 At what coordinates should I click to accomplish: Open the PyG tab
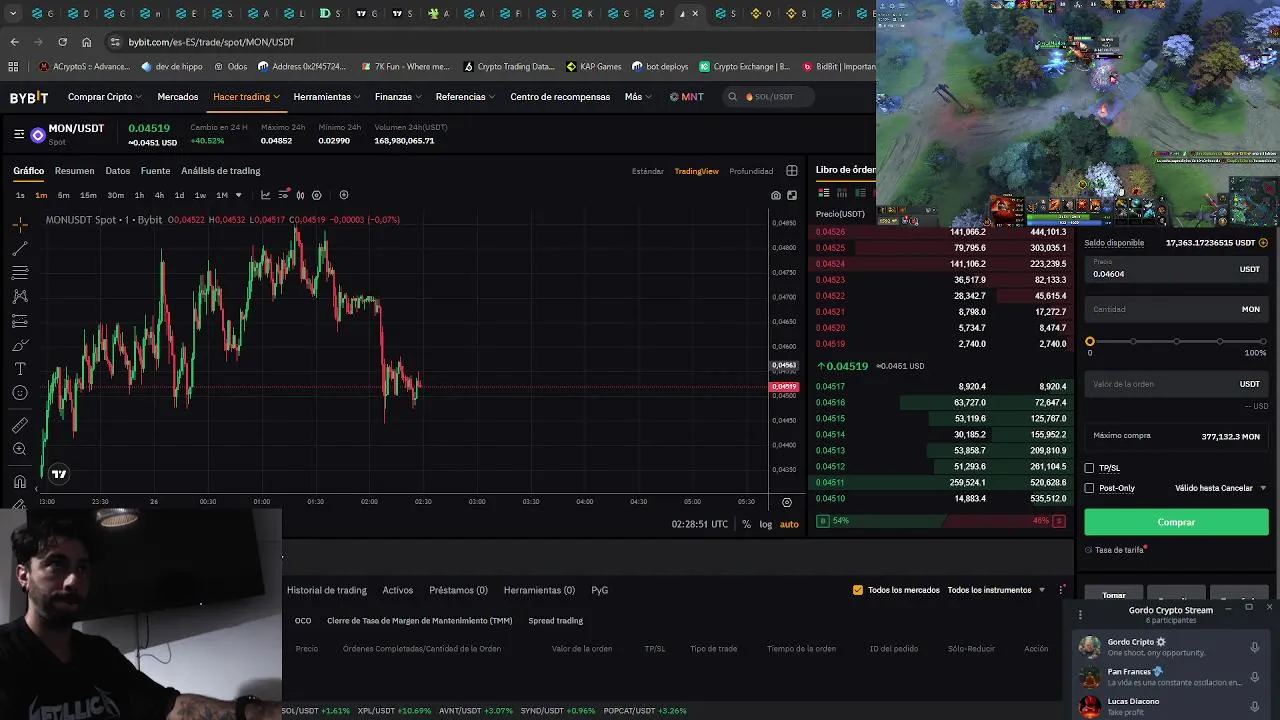click(600, 590)
